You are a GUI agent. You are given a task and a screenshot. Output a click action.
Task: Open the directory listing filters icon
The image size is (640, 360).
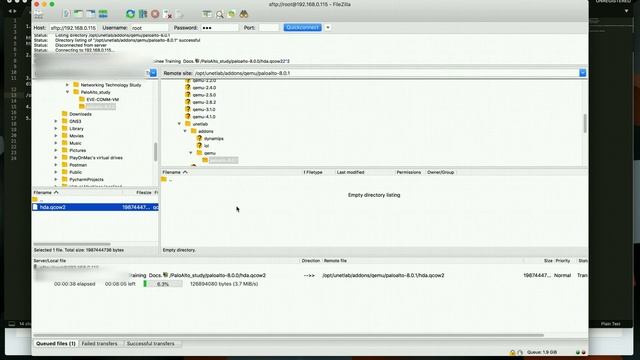click(207, 14)
